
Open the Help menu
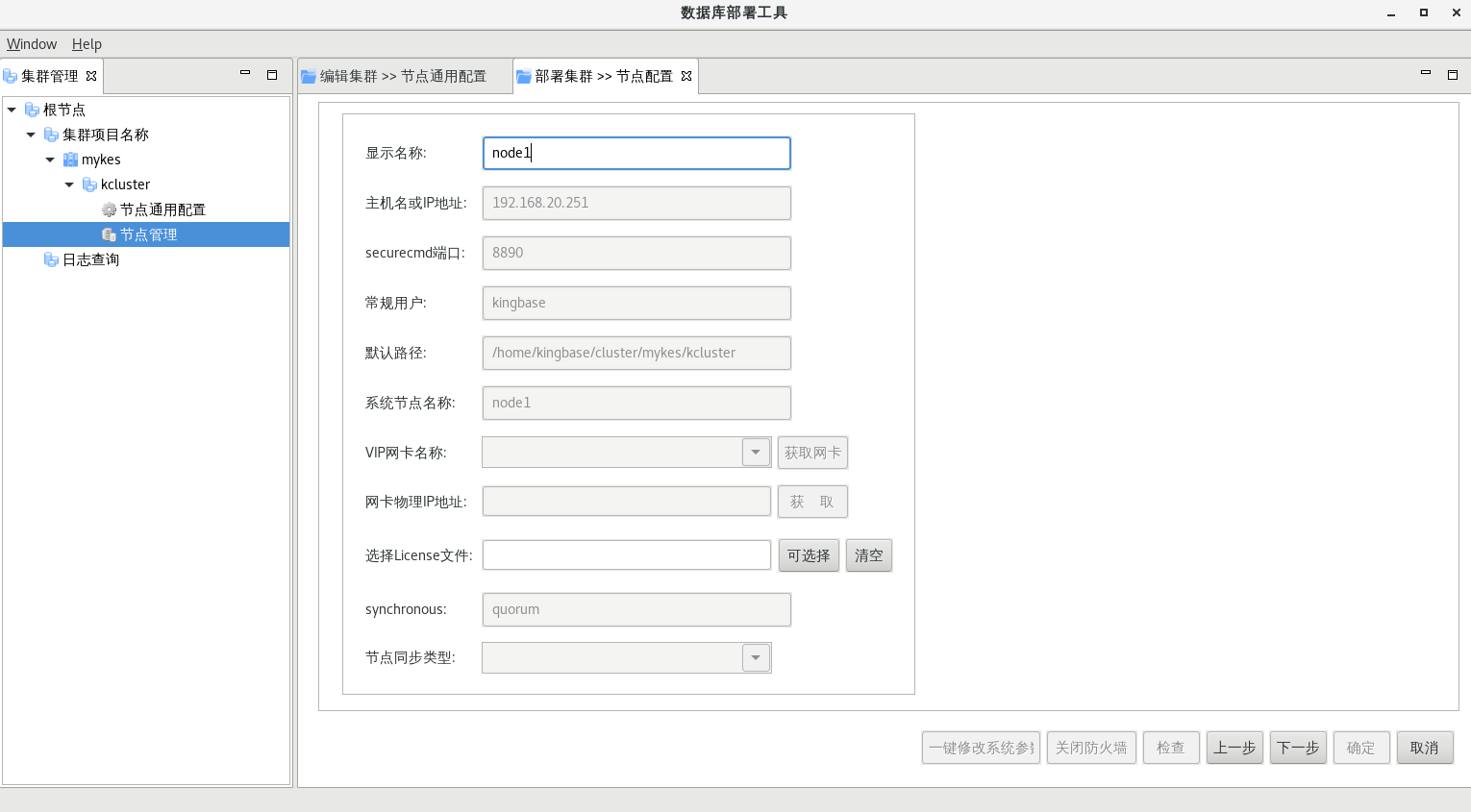click(x=87, y=44)
